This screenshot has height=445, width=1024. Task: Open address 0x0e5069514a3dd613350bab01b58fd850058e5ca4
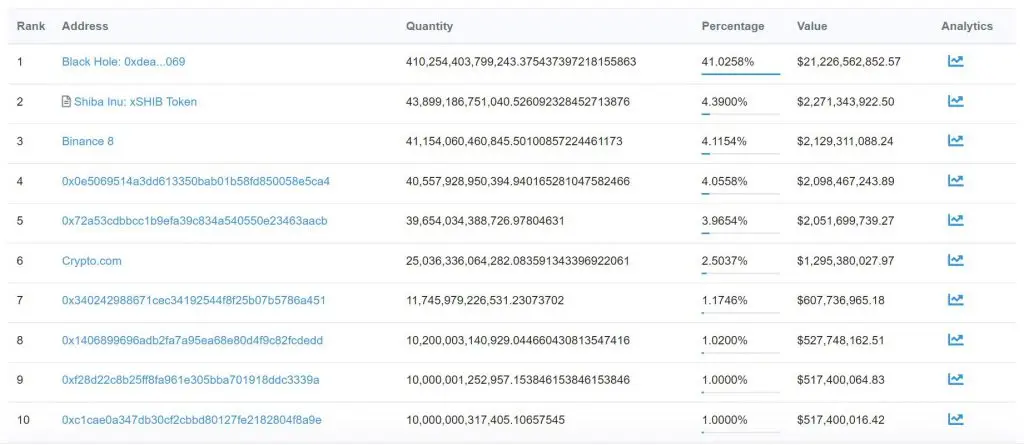pos(196,181)
